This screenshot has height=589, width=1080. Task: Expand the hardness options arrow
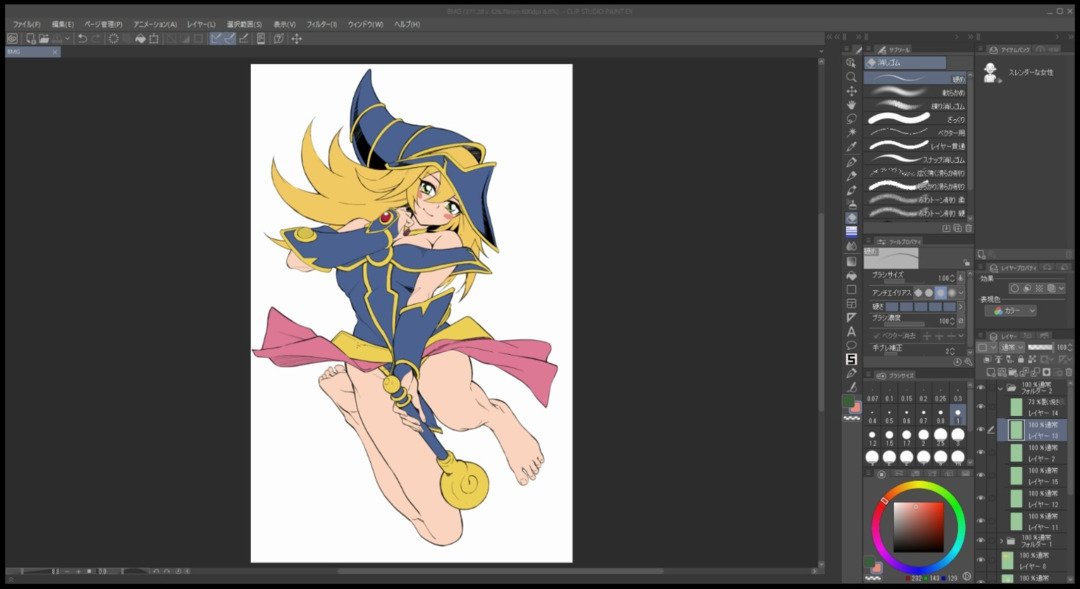961,307
